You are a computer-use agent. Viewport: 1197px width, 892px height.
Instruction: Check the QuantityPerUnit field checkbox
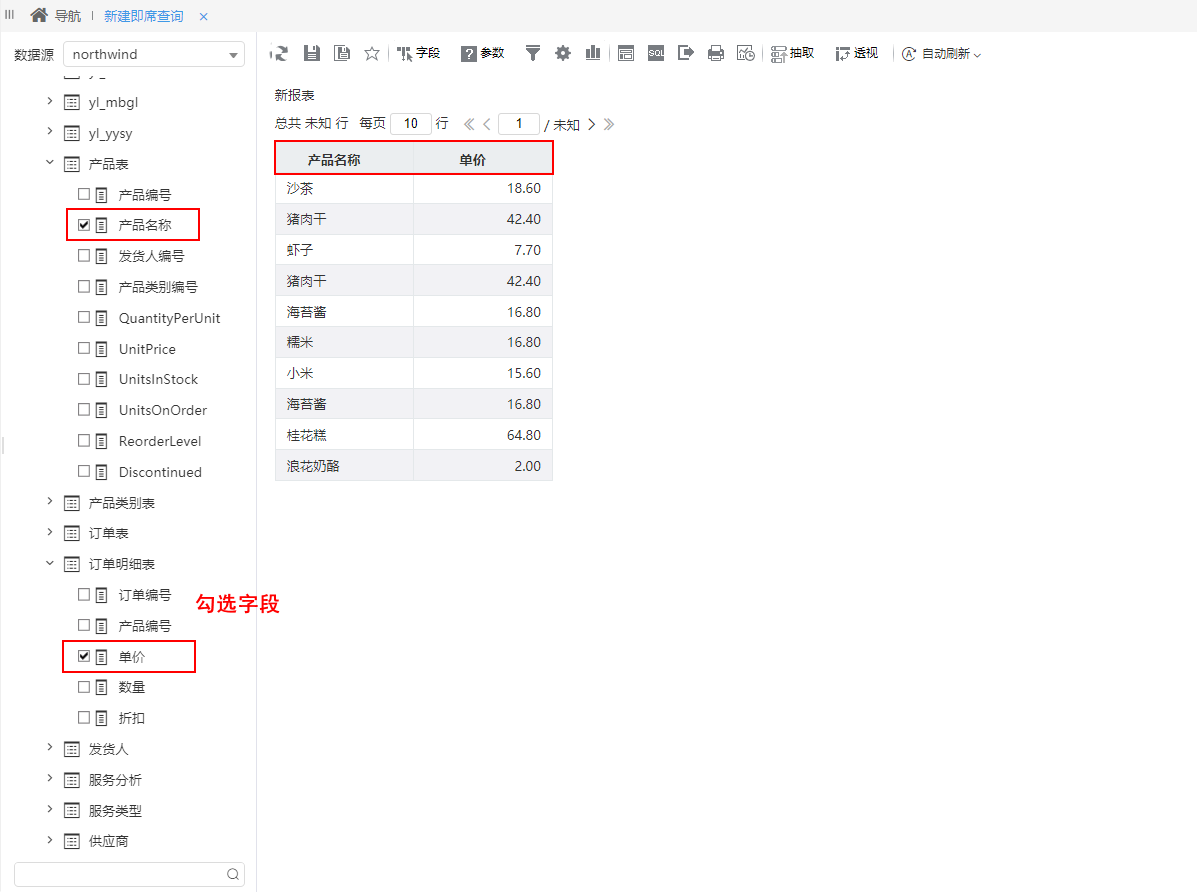coord(84,317)
